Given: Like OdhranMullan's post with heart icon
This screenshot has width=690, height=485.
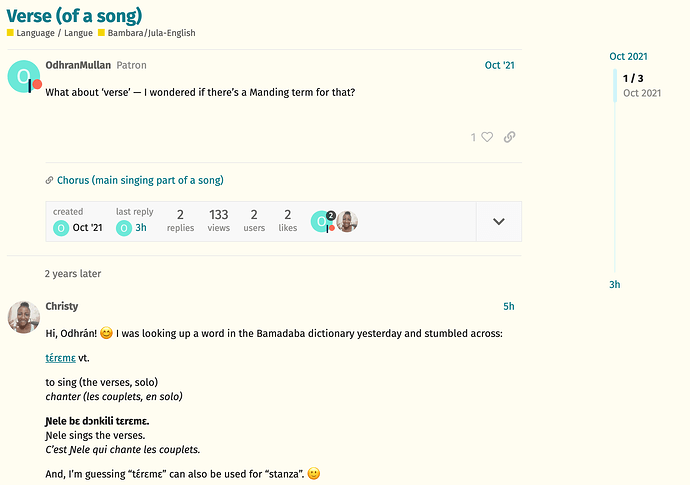Looking at the screenshot, I should coord(487,137).
